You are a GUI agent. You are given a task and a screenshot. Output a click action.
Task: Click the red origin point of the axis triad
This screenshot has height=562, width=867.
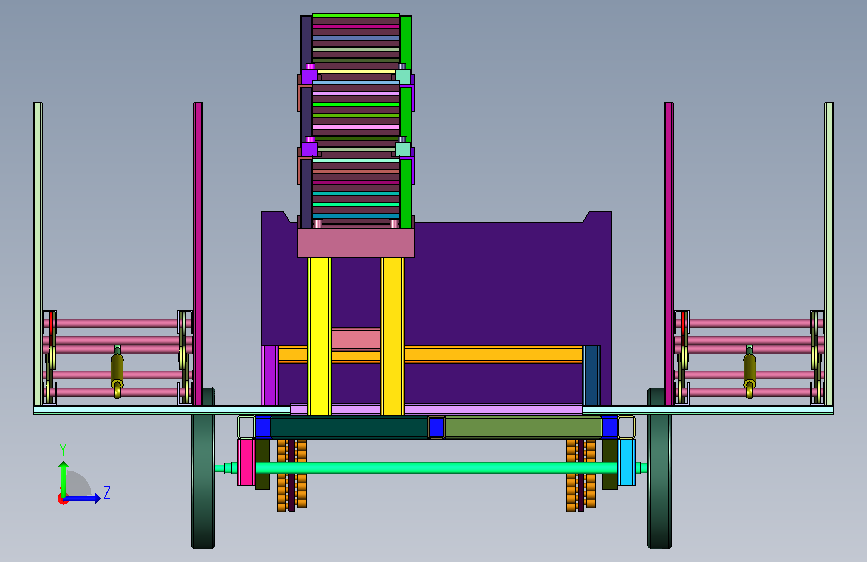click(62, 499)
